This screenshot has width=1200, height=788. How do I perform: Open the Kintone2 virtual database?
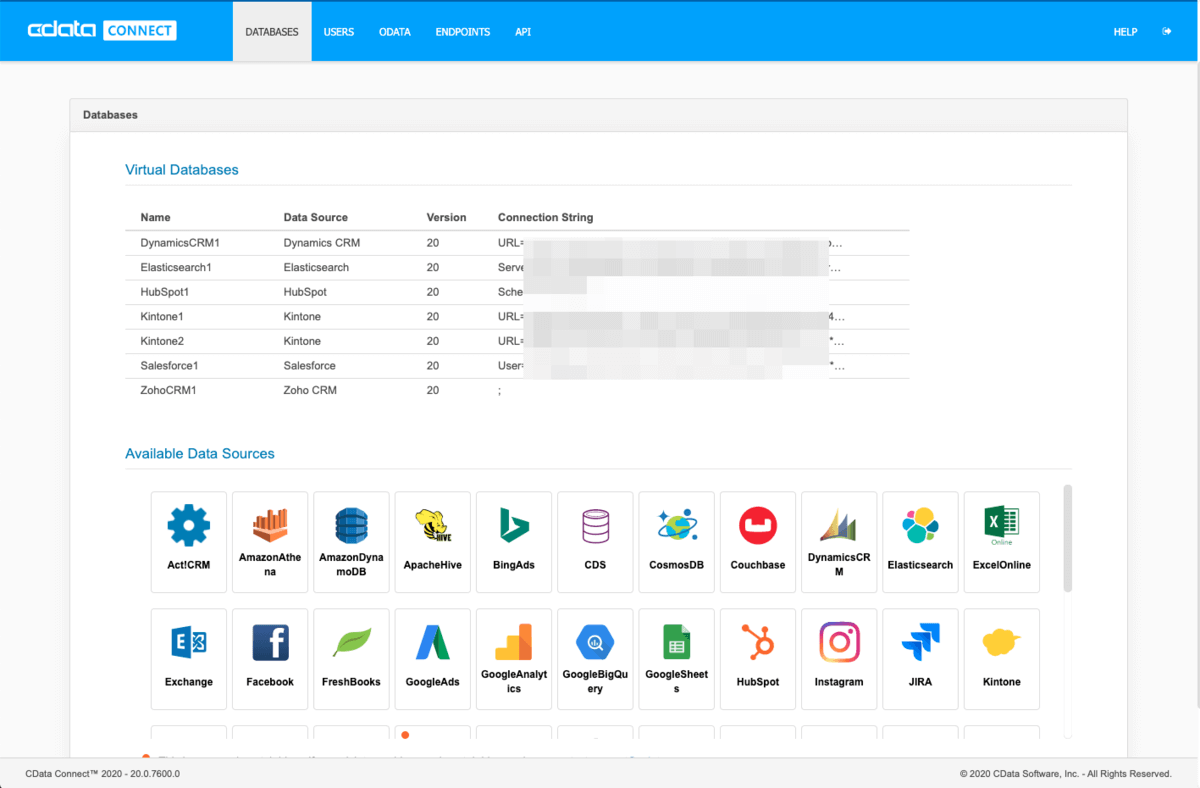pyautogui.click(x=517, y=341)
